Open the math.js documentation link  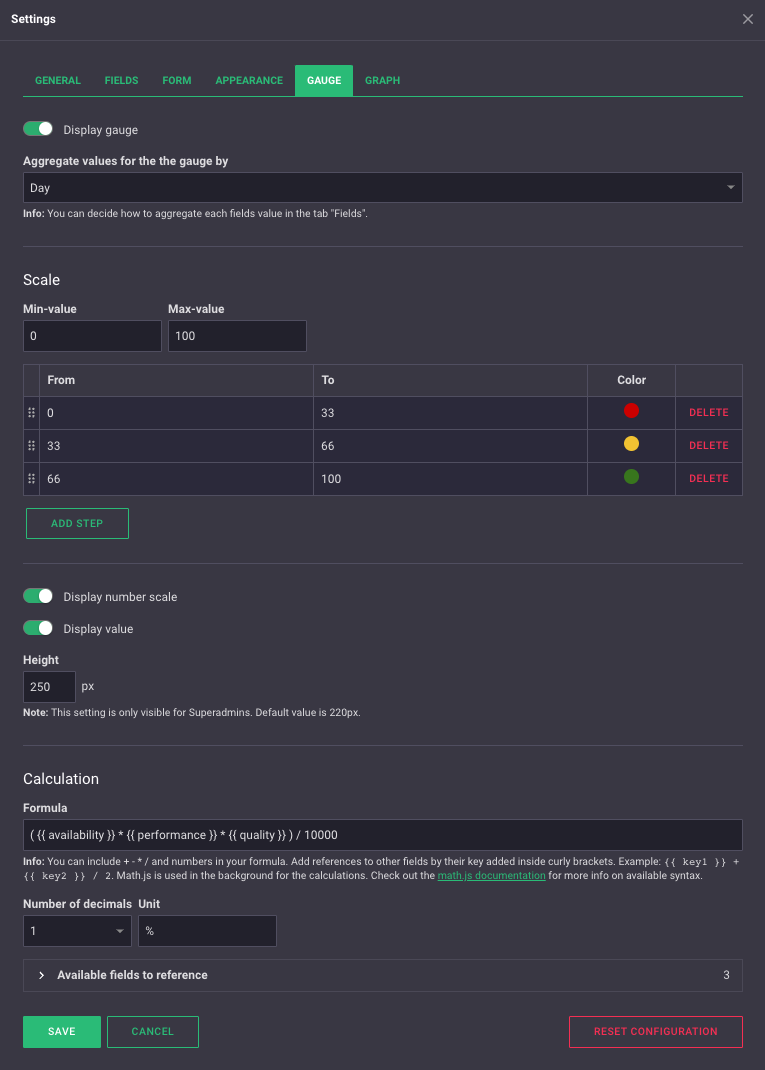click(491, 875)
